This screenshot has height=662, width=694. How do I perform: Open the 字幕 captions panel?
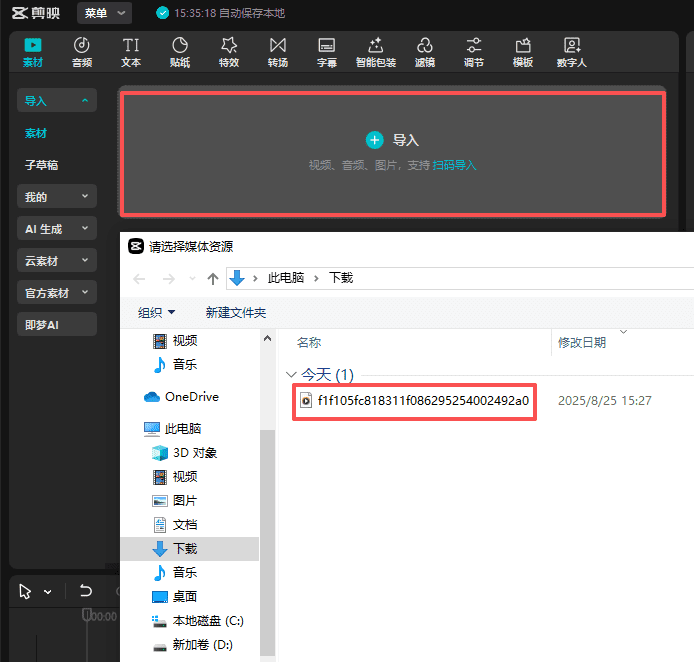(x=327, y=52)
